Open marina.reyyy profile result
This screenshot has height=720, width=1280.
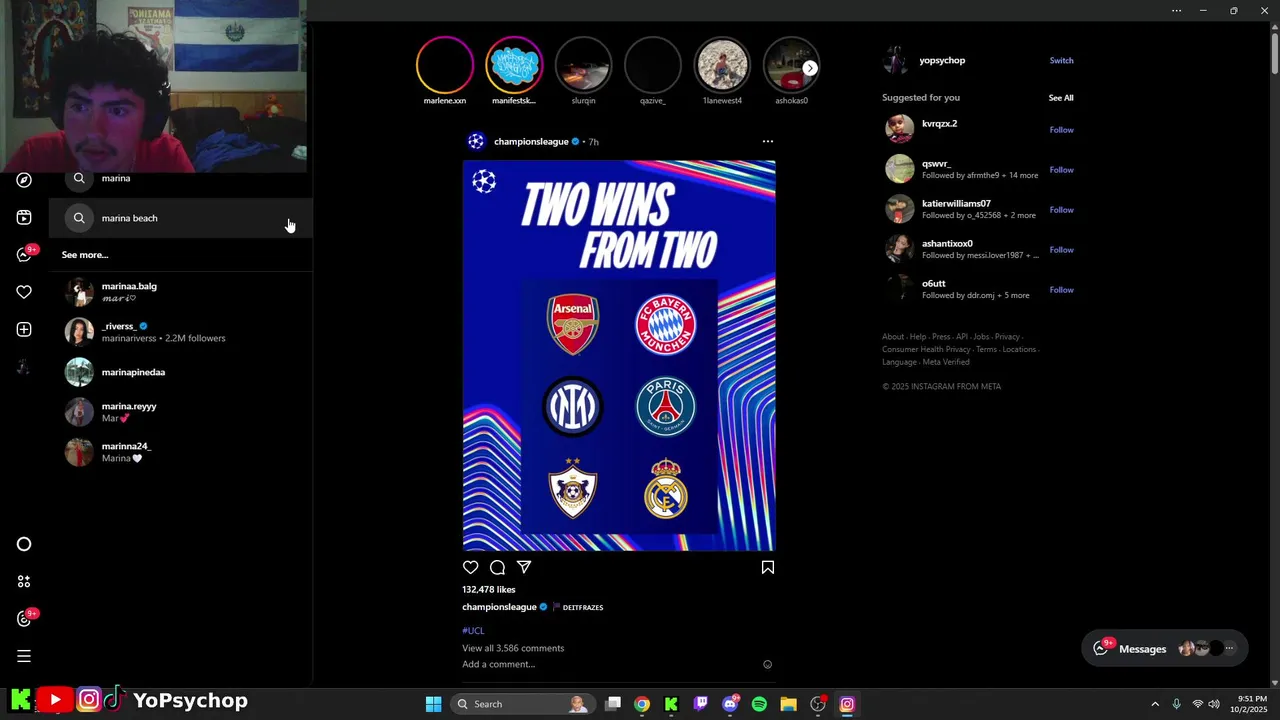pos(181,412)
